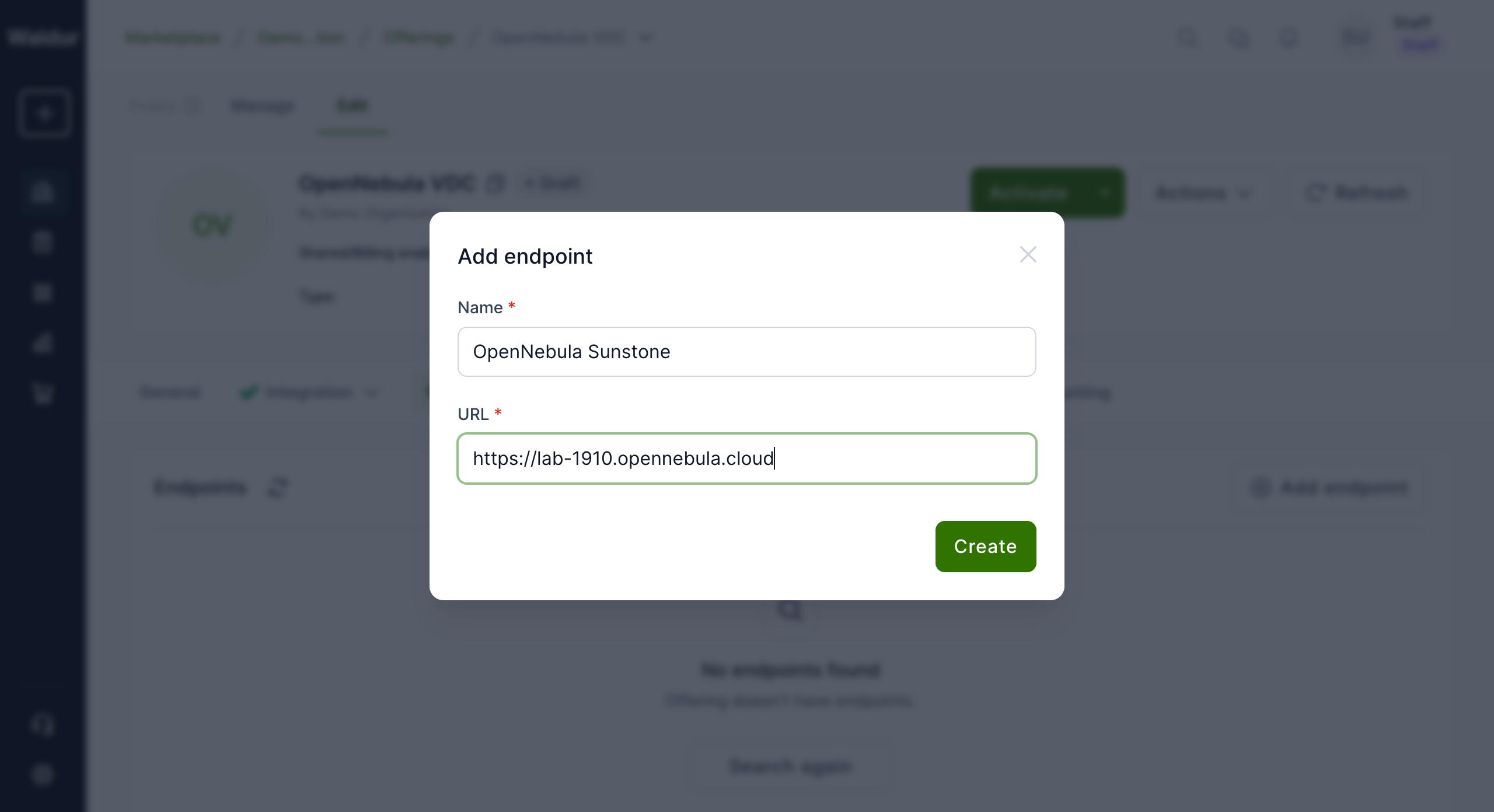The image size is (1494, 812).
Task: Expand the Integration tab dropdown
Action: coord(371,393)
